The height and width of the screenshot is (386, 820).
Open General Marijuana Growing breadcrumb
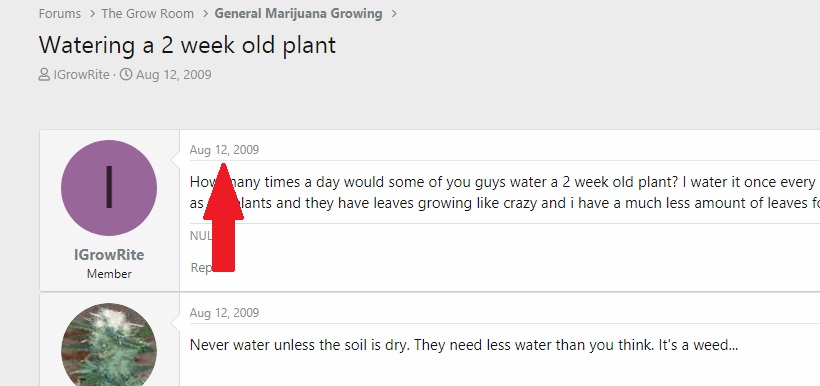coord(298,14)
